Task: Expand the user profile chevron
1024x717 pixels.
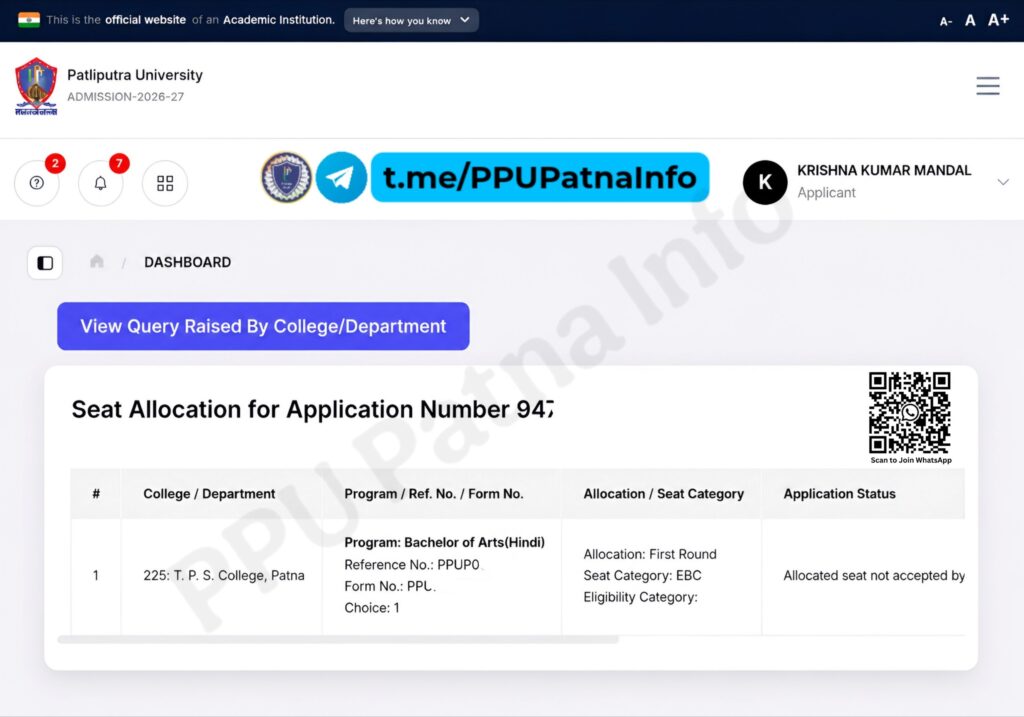Action: pyautogui.click(x=1003, y=182)
